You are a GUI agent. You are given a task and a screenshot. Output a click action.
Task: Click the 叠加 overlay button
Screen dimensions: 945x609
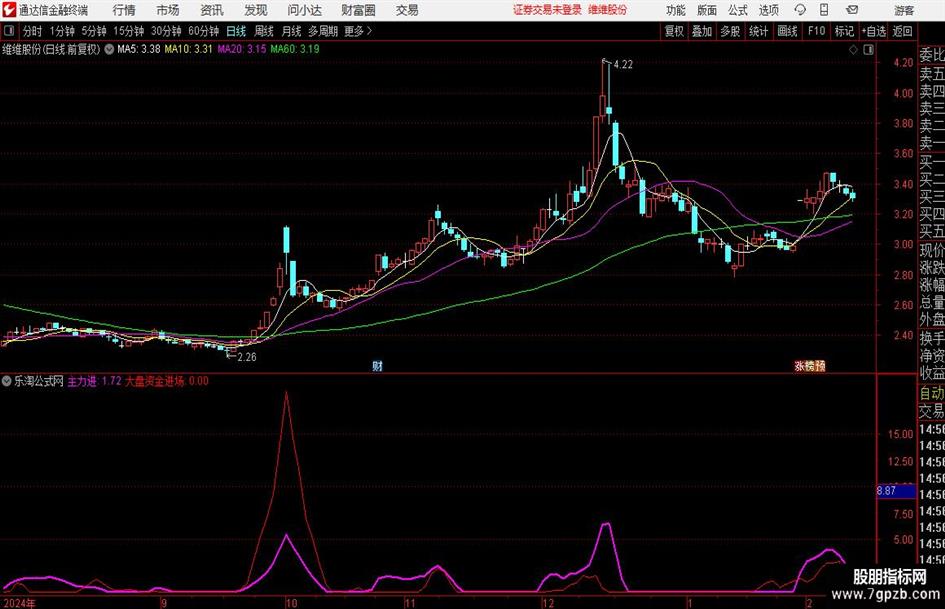click(702, 31)
